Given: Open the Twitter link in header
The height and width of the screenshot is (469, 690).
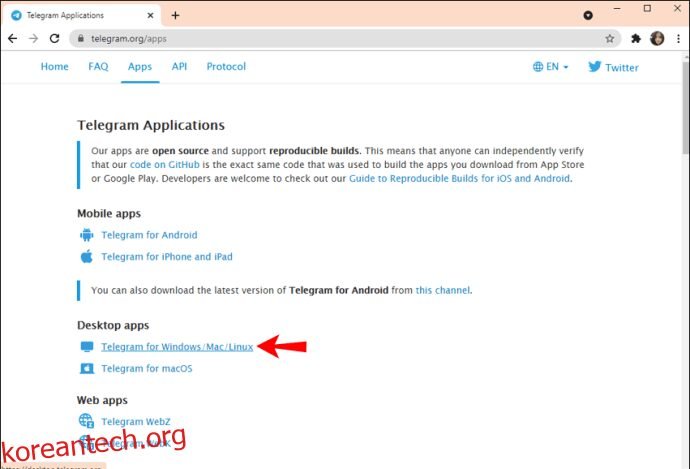Looking at the screenshot, I should click(613, 67).
